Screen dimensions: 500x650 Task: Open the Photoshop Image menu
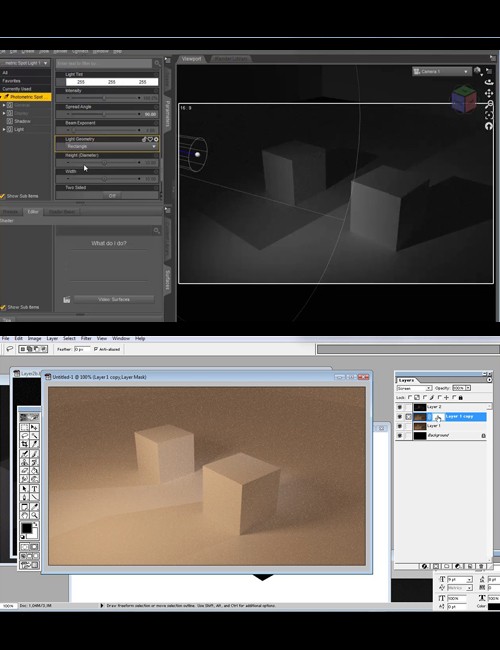coord(34,339)
